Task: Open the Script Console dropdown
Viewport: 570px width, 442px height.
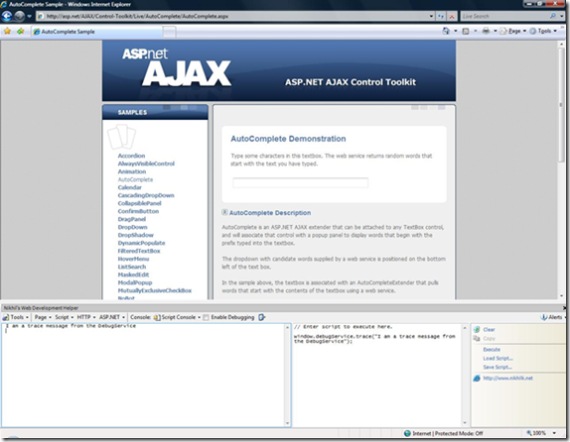Action: [x=177, y=317]
